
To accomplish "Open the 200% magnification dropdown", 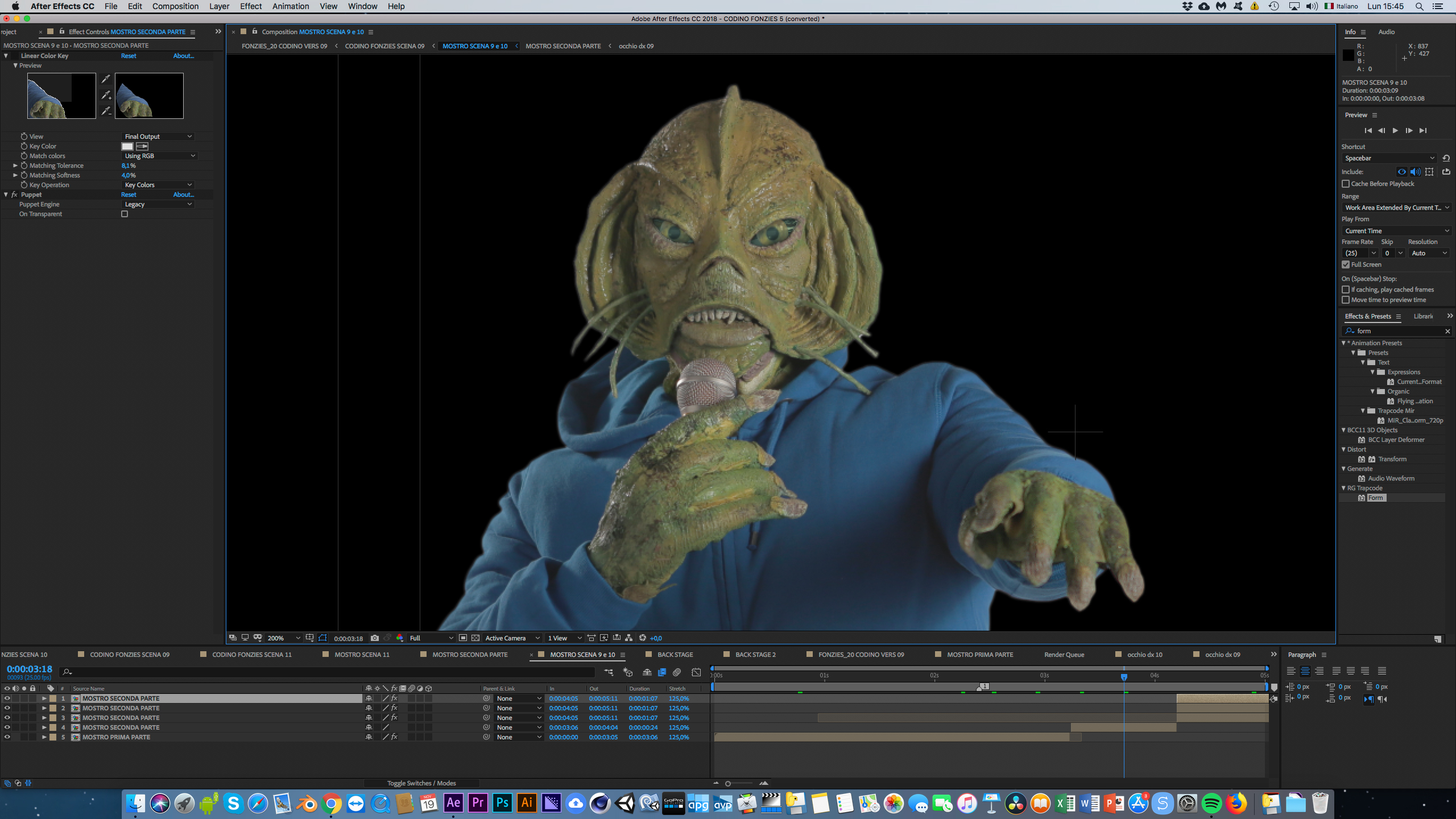I will (283, 638).
